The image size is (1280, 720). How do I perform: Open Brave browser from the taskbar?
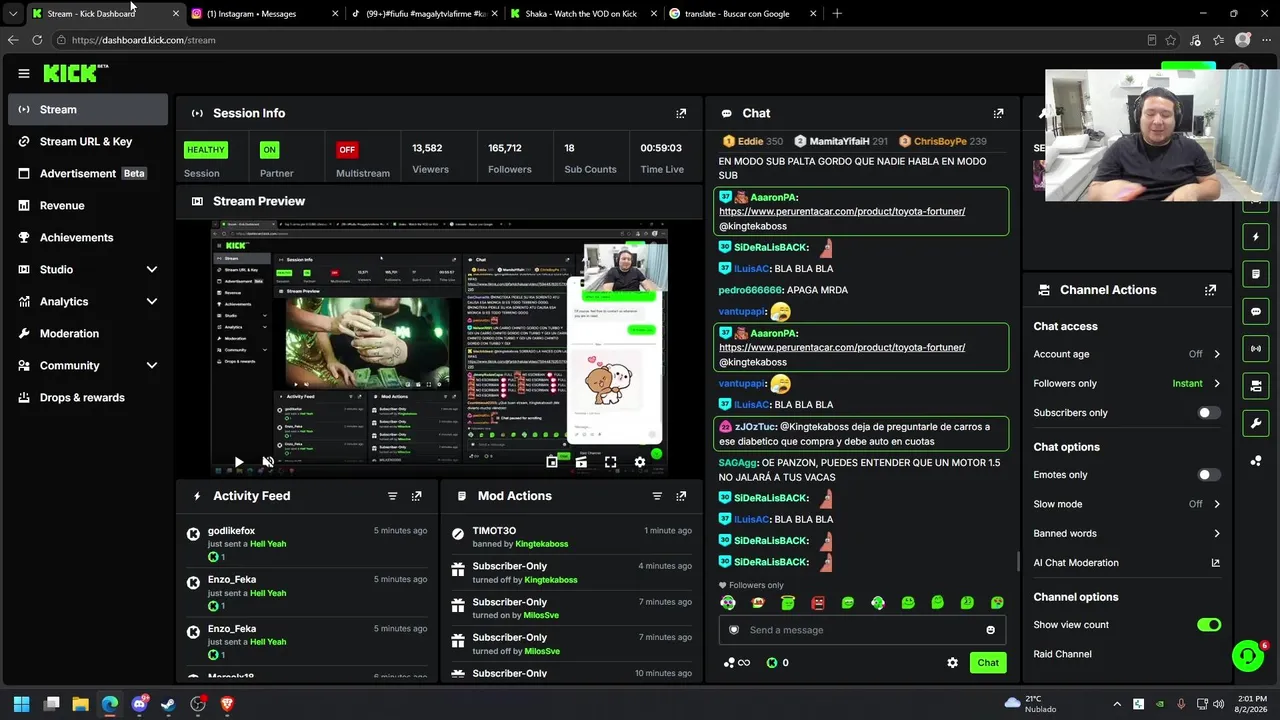coord(227,704)
